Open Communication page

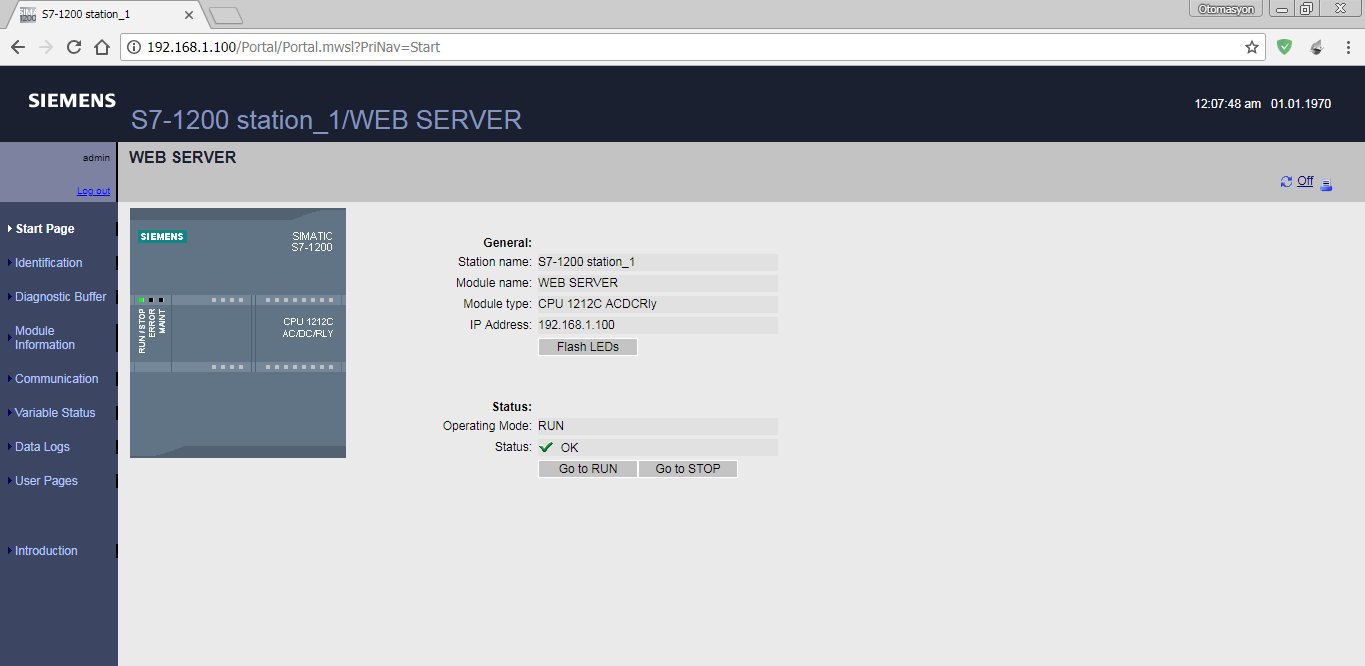point(57,379)
